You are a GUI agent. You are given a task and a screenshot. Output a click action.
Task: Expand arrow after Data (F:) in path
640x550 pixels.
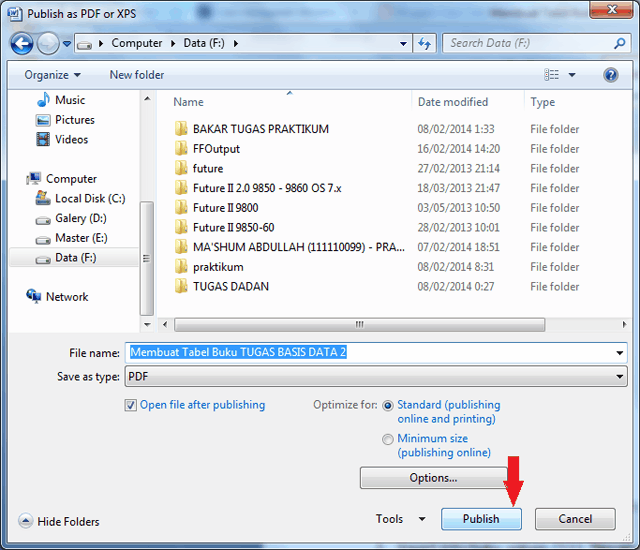coord(236,43)
